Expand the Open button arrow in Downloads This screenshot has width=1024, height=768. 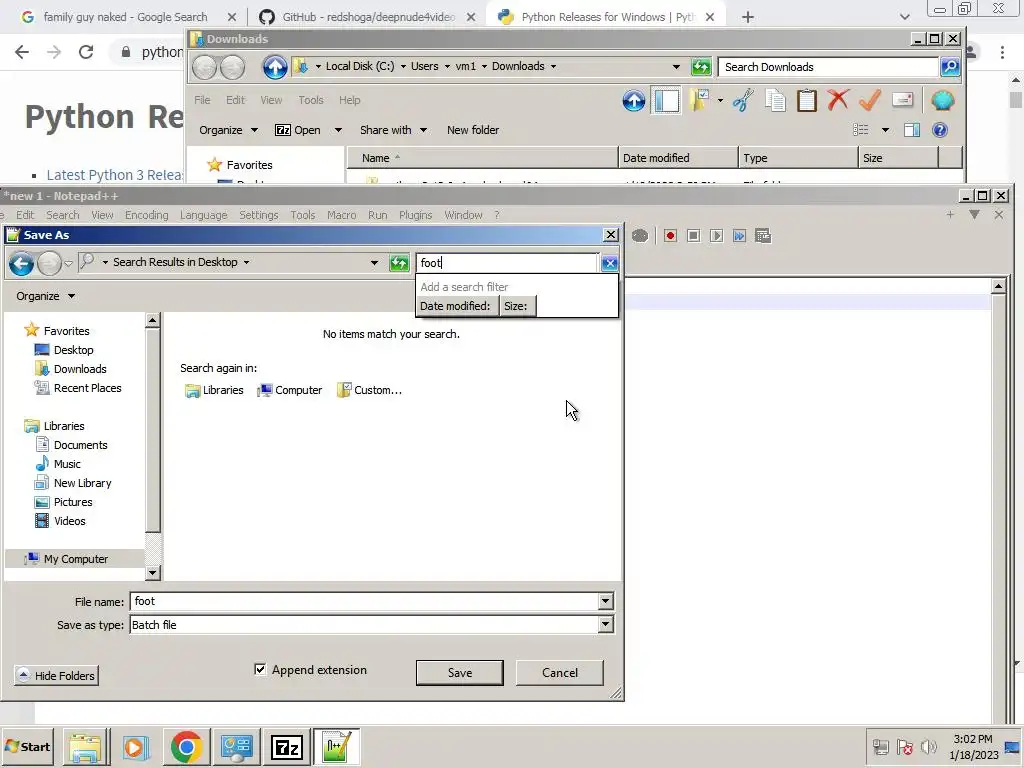point(338,130)
